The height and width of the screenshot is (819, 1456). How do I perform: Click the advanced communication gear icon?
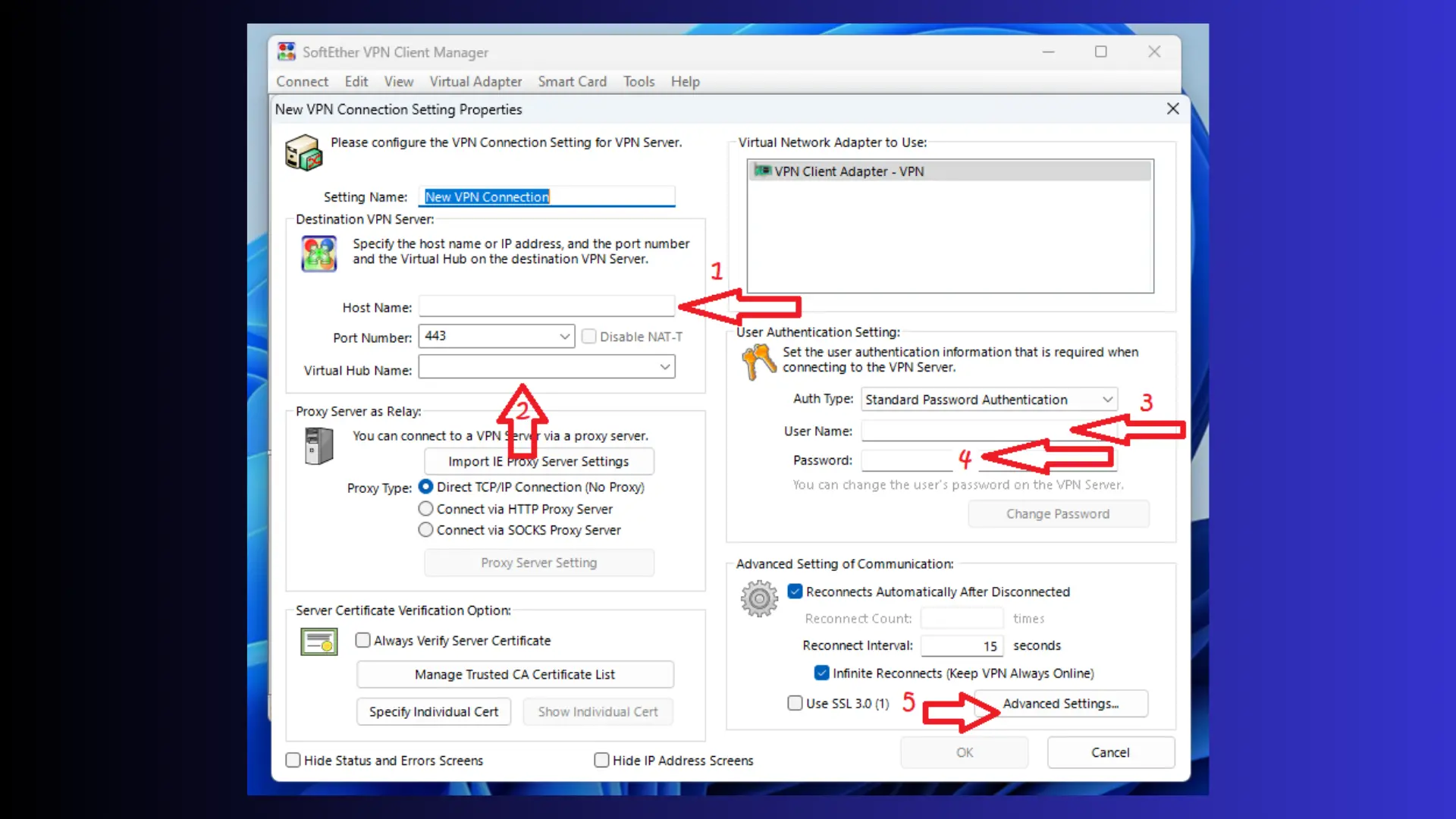pyautogui.click(x=759, y=599)
